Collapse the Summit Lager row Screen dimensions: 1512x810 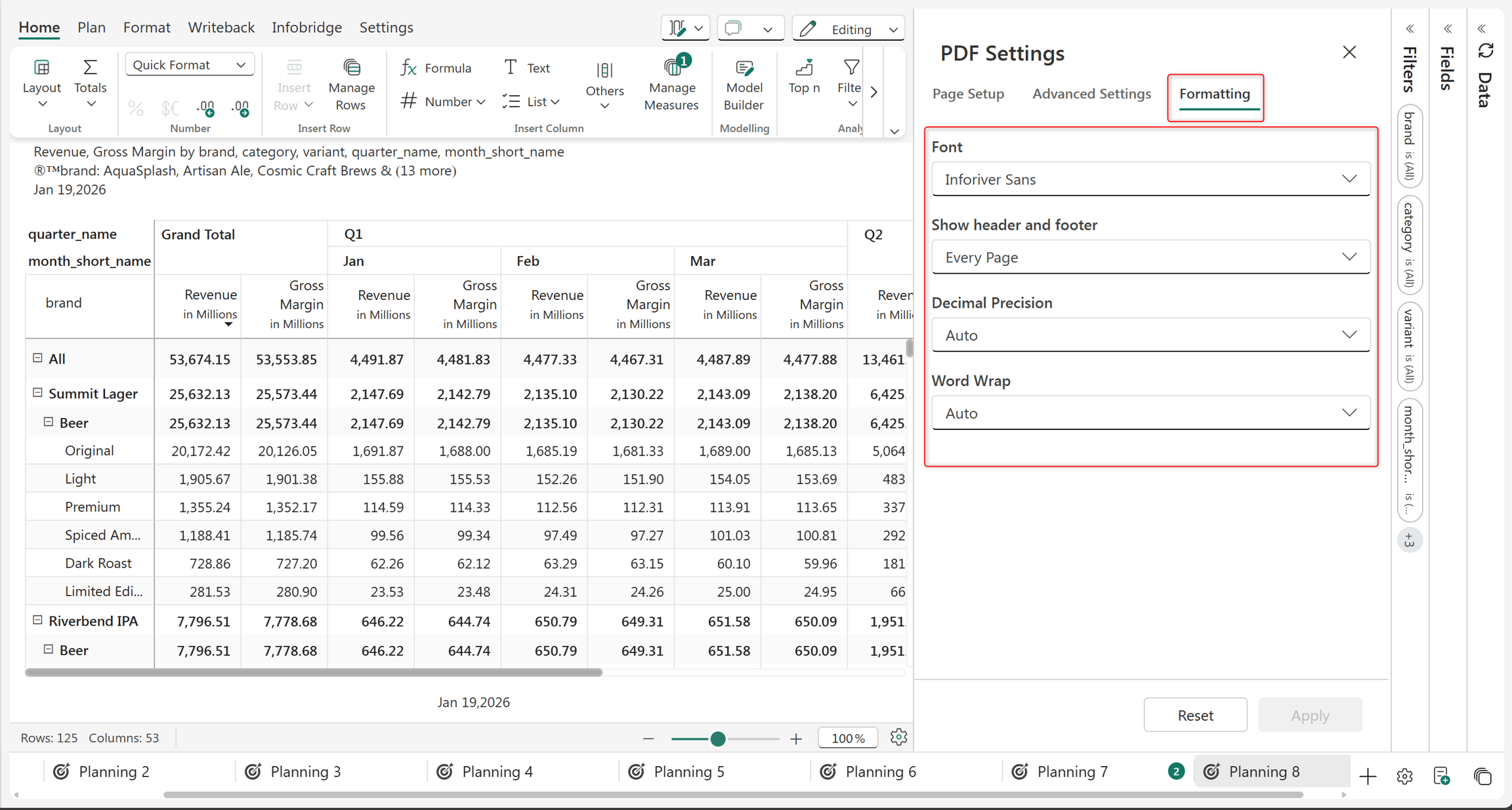coord(37,393)
